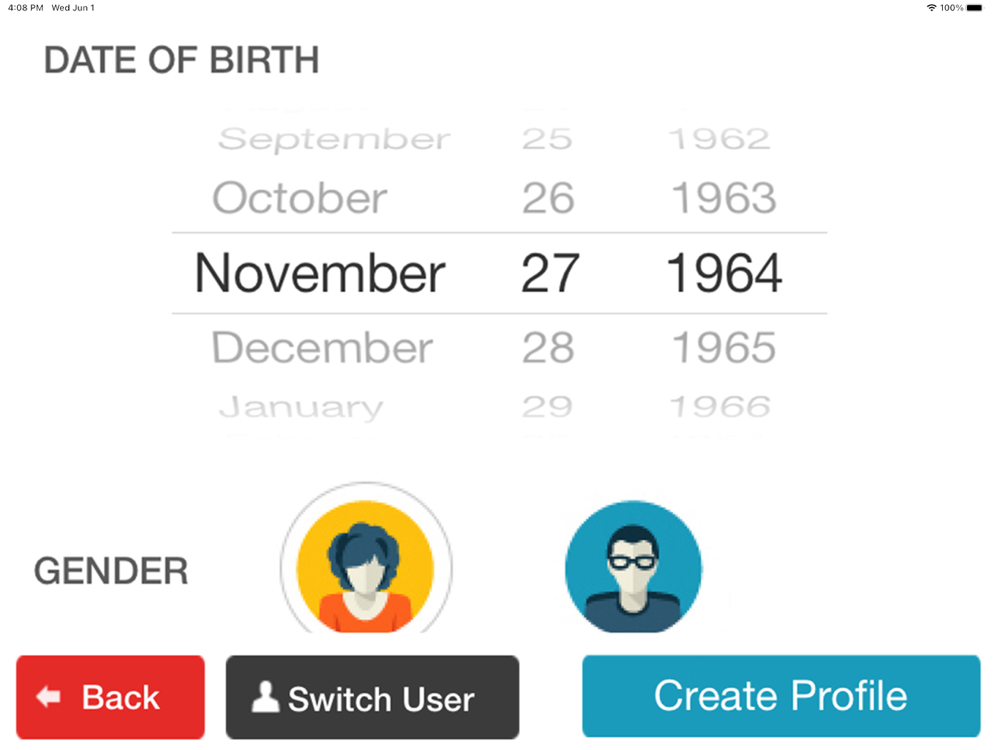Pick September in the month wheel

coord(333,140)
